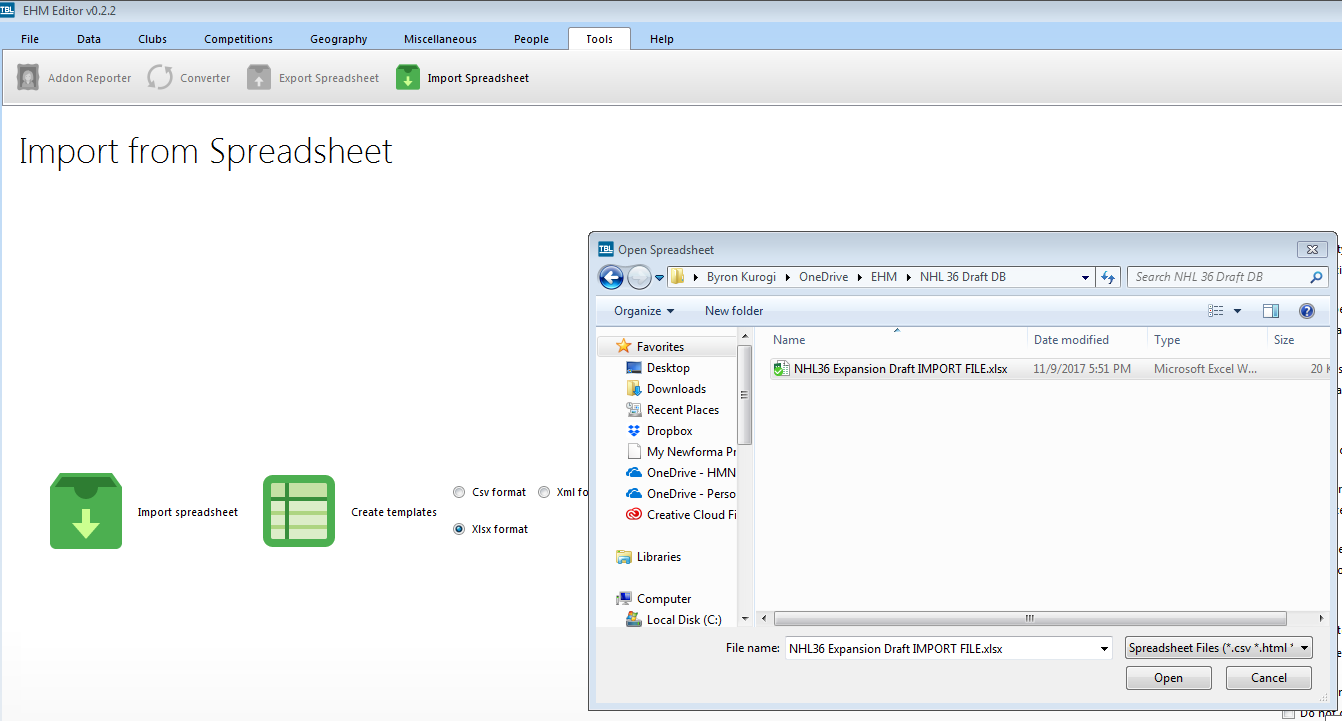The image size is (1342, 721).
Task: Click the large green Import spreadsheet icon
Action: click(x=86, y=511)
